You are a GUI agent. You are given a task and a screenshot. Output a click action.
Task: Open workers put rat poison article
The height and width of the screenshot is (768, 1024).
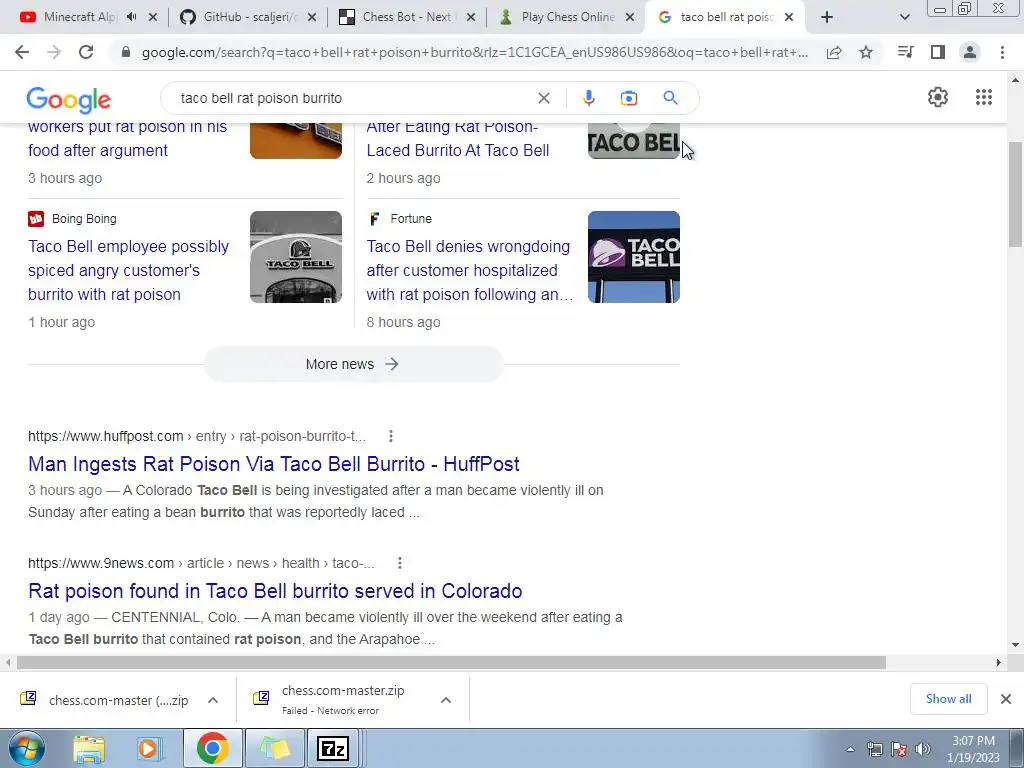[x=127, y=138]
